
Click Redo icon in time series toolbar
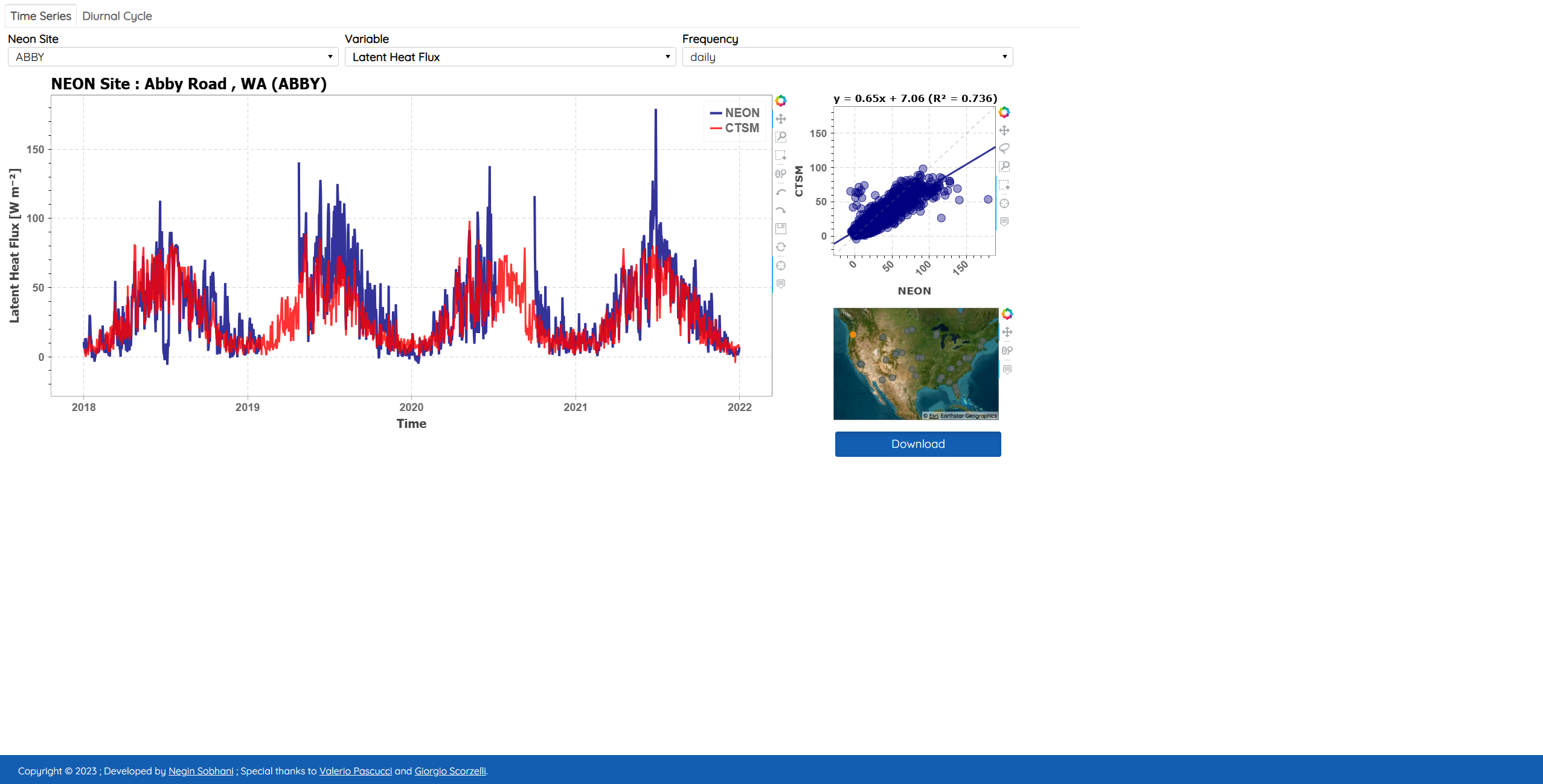pyautogui.click(x=781, y=211)
